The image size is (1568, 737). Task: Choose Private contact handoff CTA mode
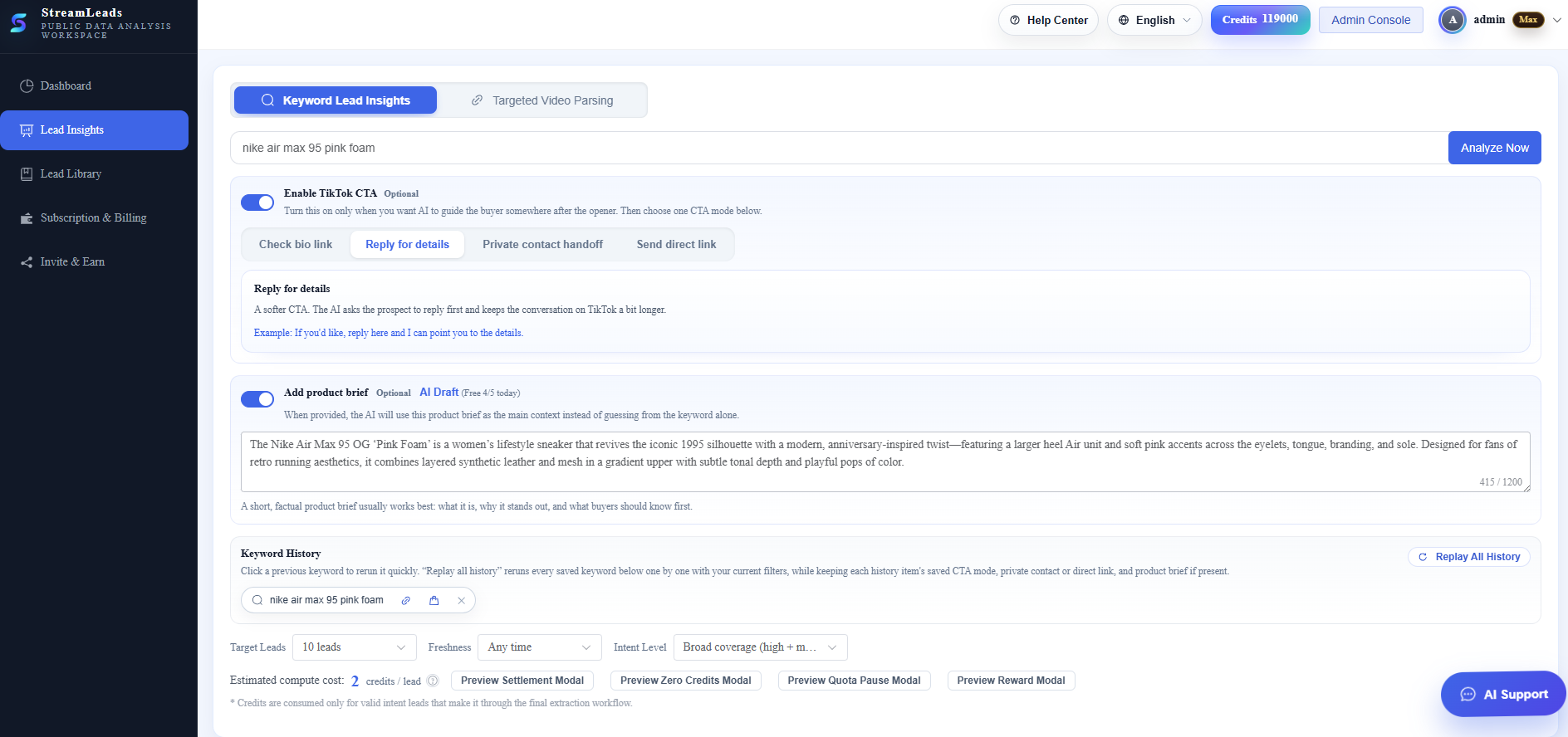(x=543, y=244)
